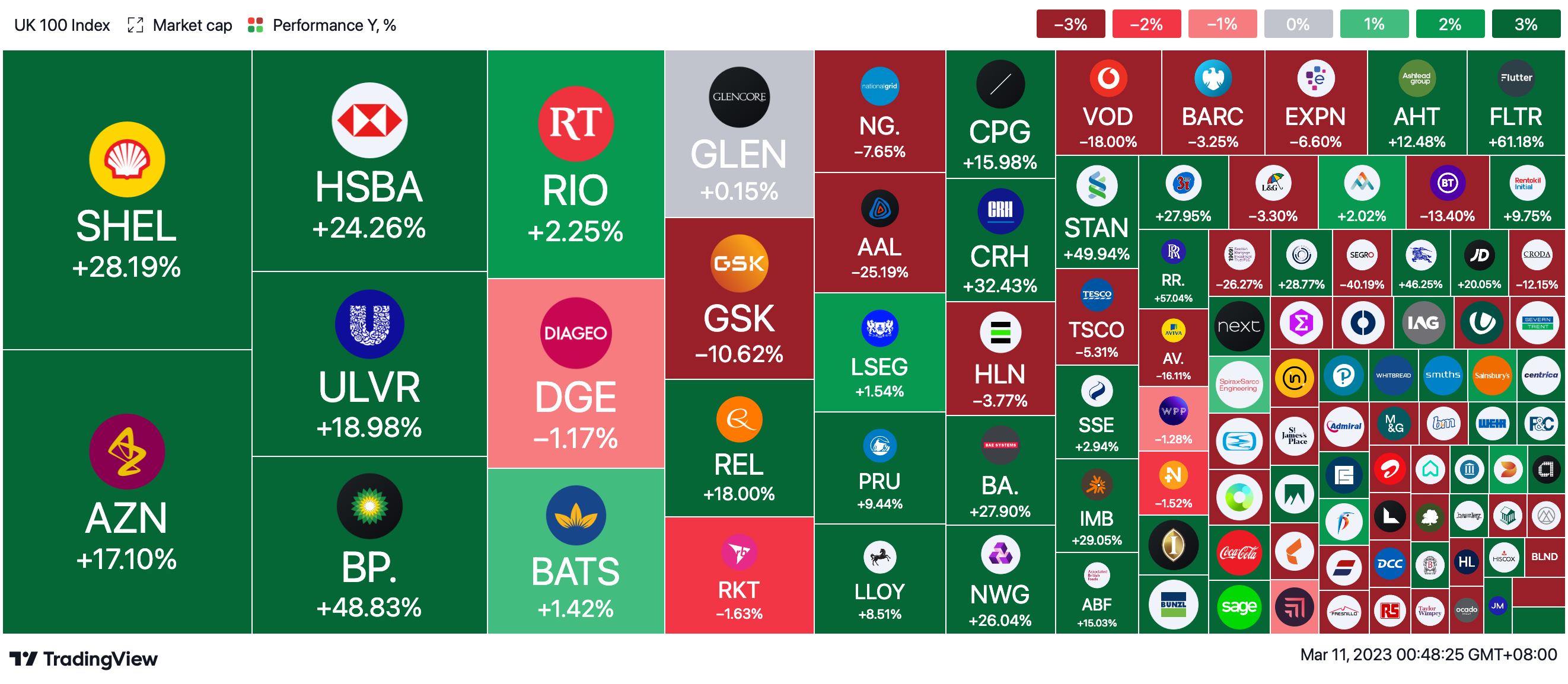Click the market cap expand icon
Screen dimensions: 1568x684
(135, 25)
